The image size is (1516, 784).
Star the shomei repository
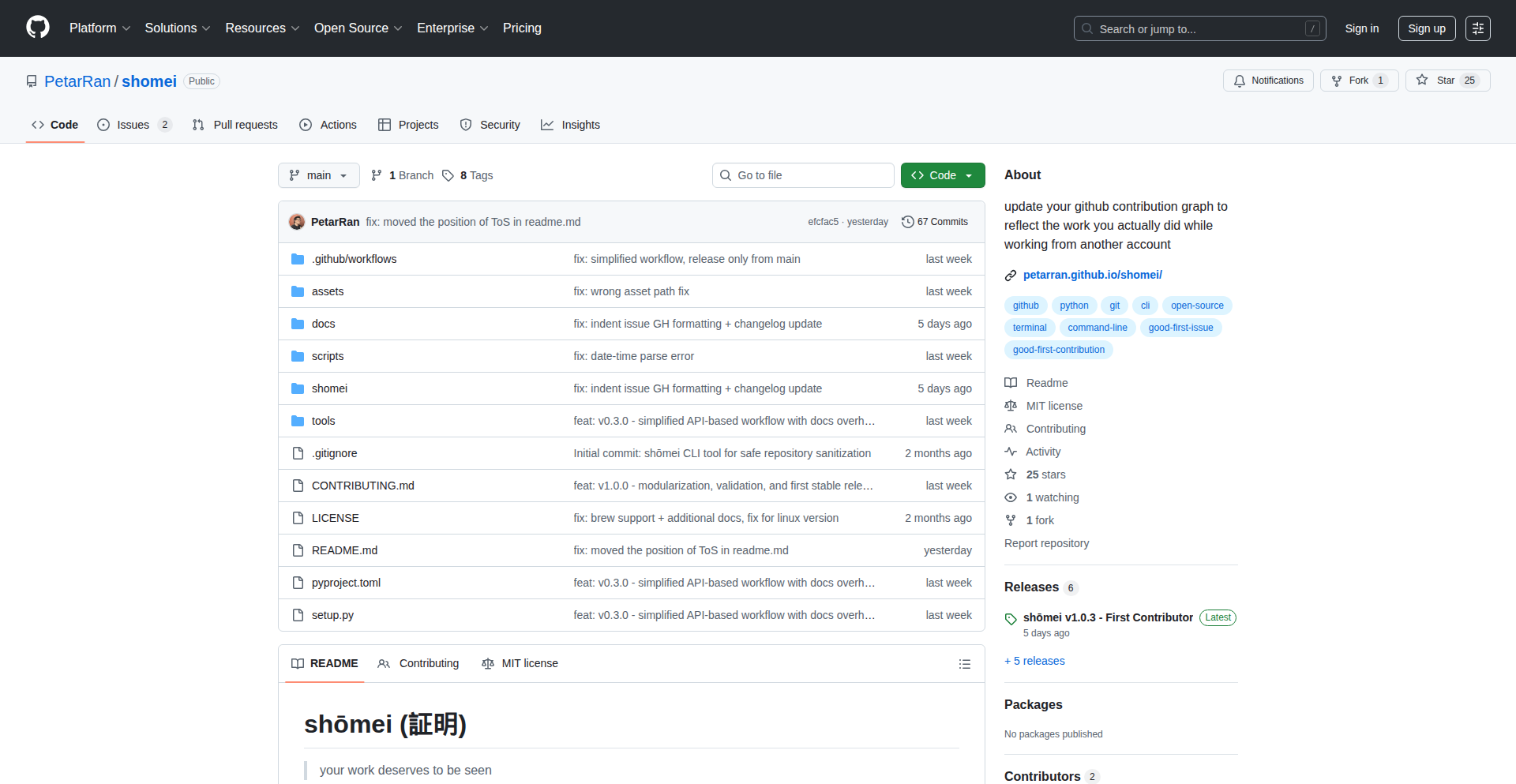pyautogui.click(x=1446, y=81)
